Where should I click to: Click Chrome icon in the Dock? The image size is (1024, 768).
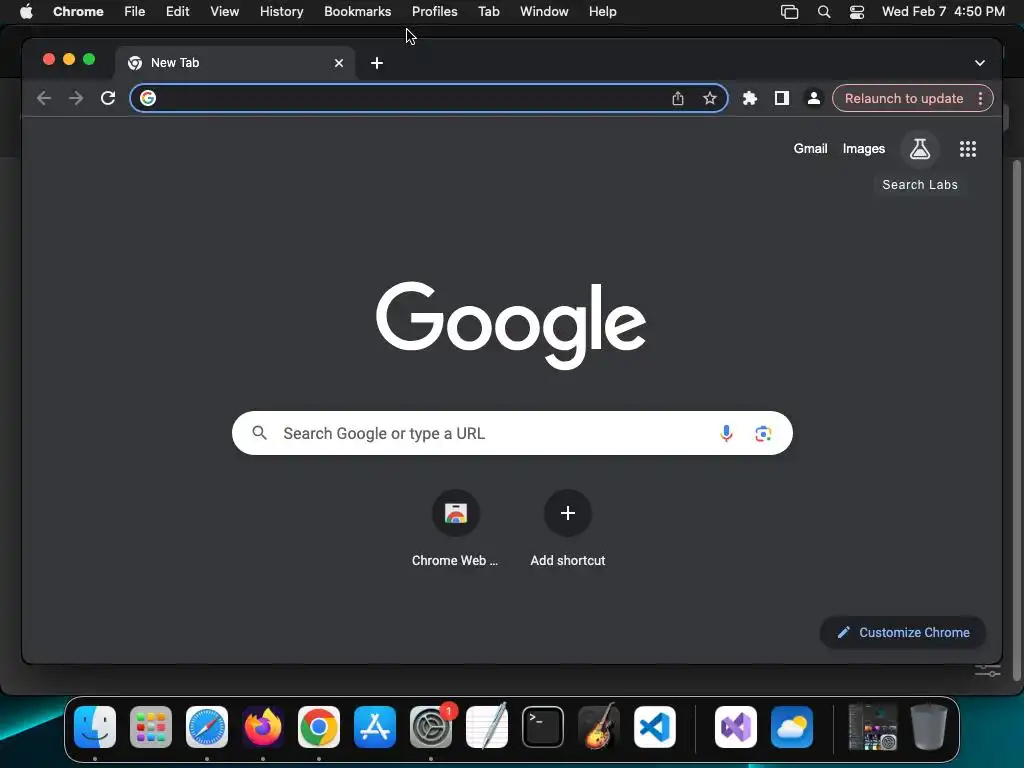coord(319,727)
